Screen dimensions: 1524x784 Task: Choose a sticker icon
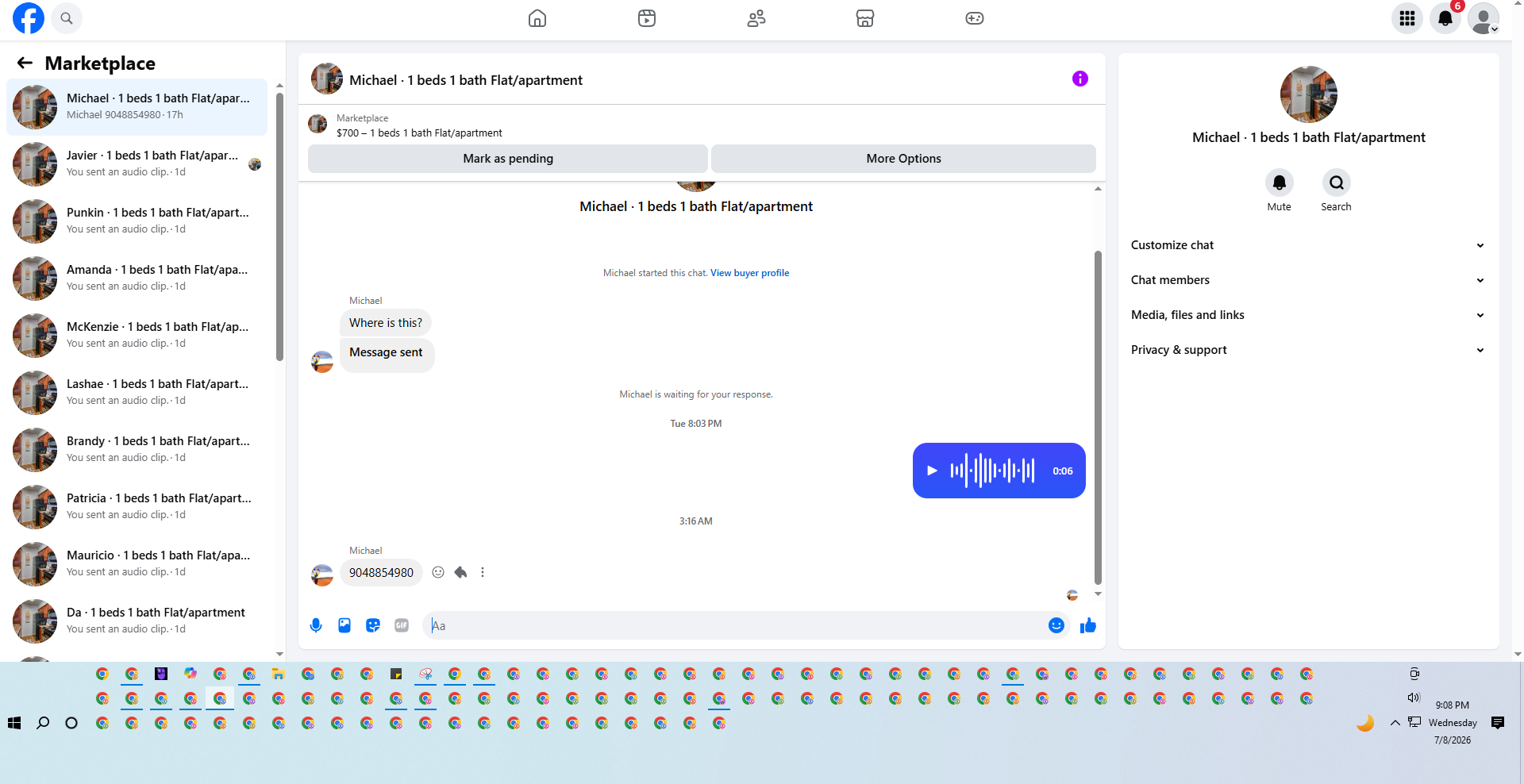[373, 625]
